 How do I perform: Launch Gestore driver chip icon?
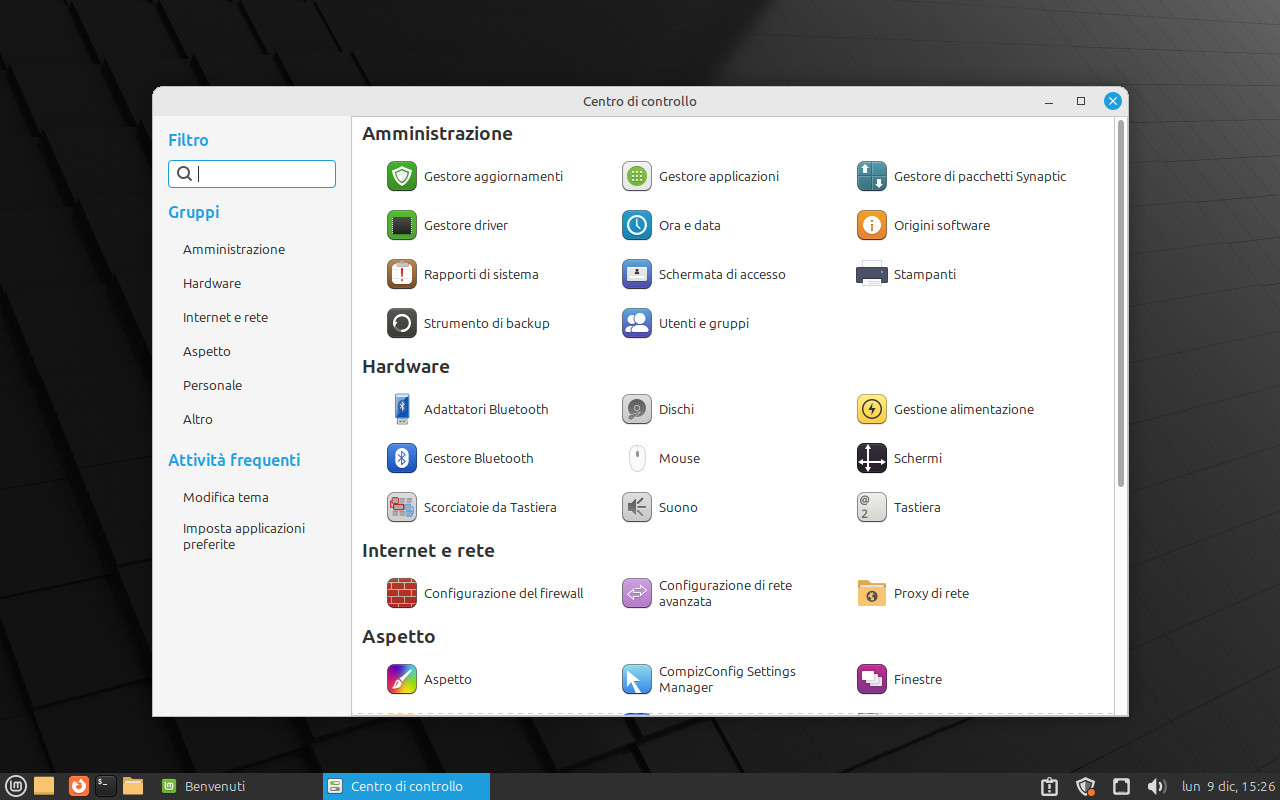click(x=402, y=225)
